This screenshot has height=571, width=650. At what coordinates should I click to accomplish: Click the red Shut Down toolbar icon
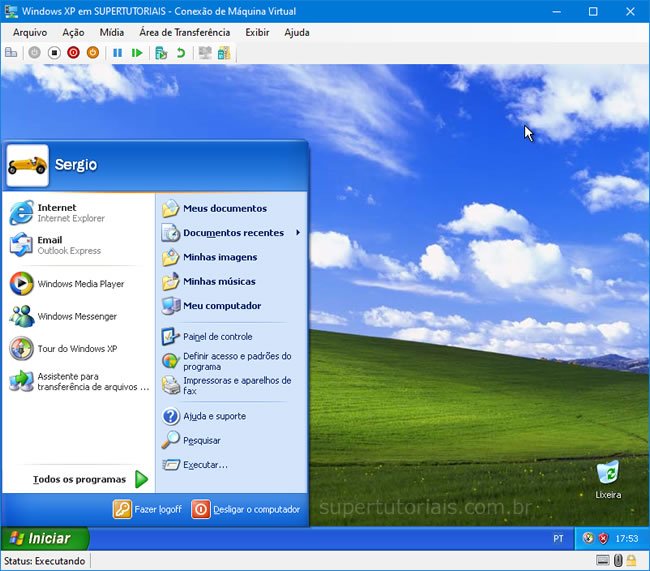[x=73, y=52]
